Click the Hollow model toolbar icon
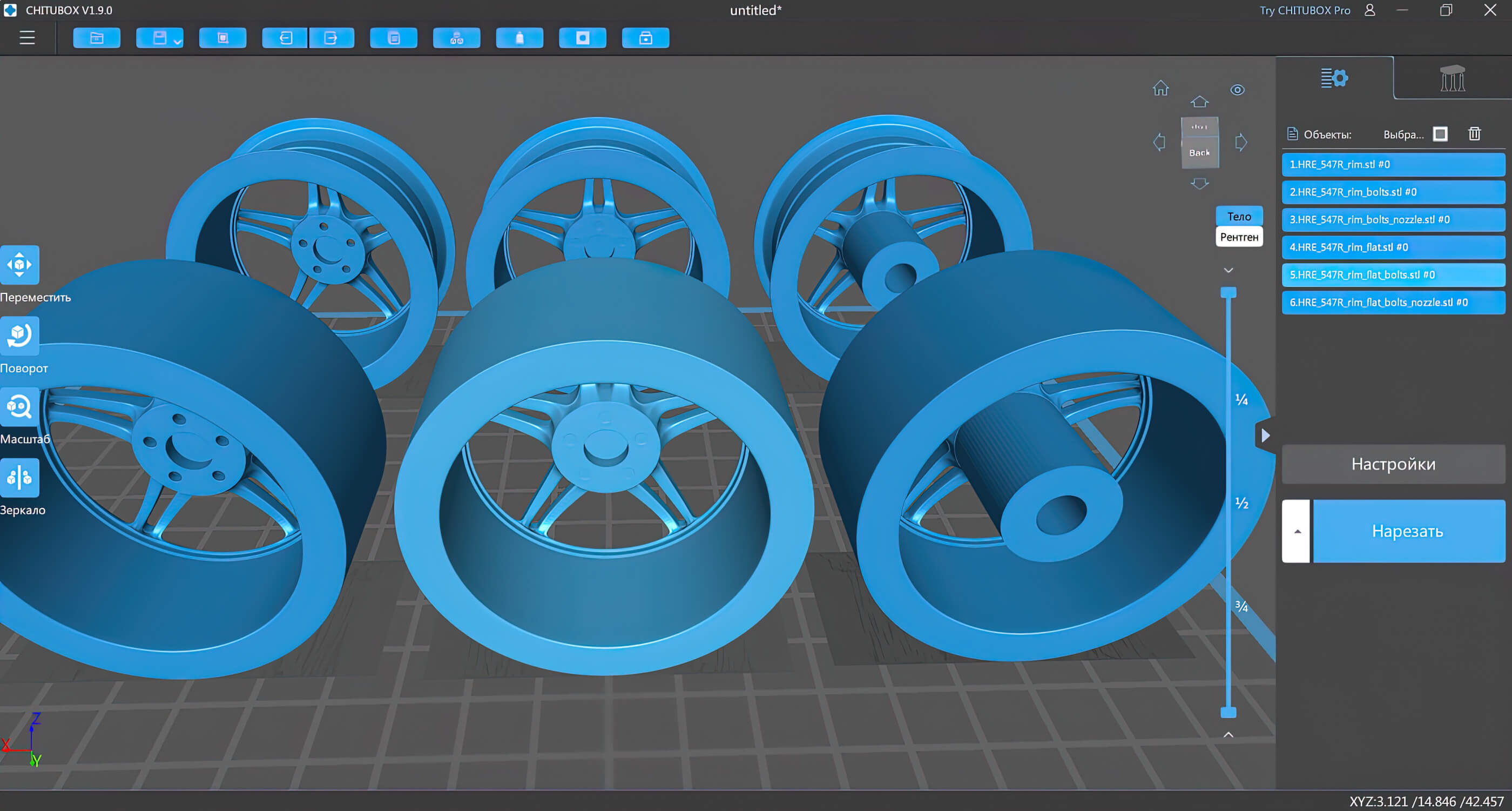 (519, 38)
